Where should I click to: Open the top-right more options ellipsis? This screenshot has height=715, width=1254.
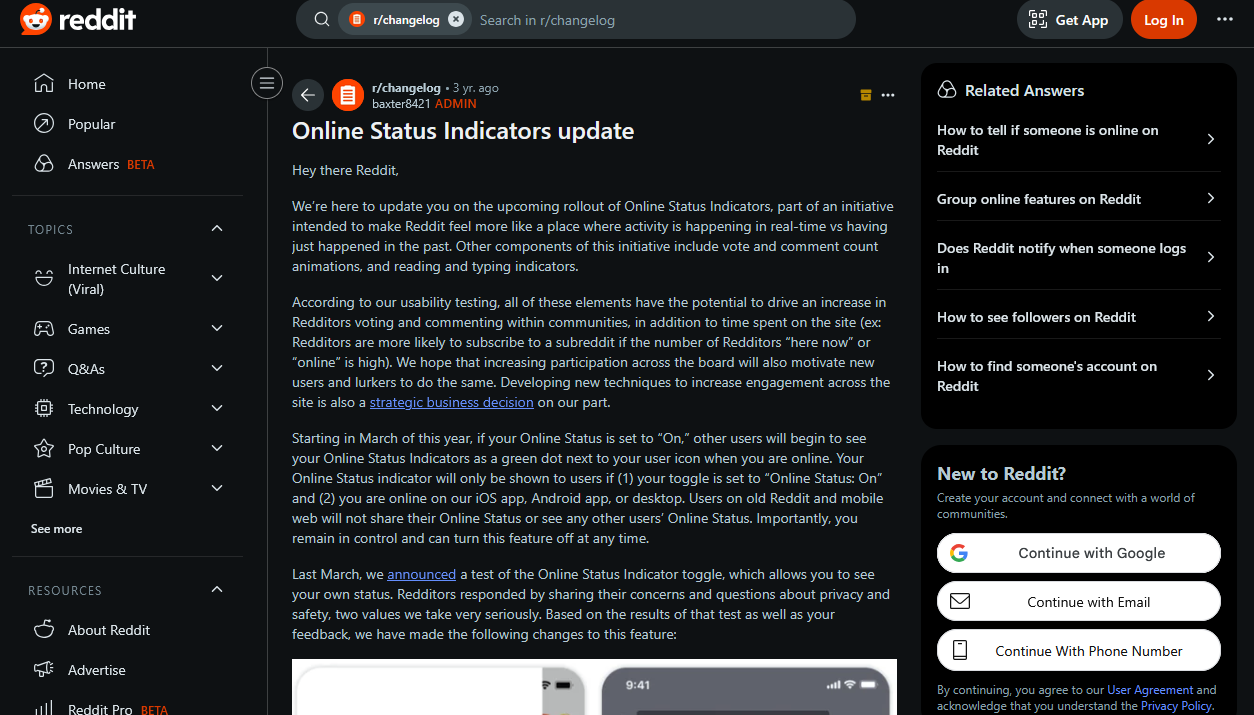click(1225, 20)
